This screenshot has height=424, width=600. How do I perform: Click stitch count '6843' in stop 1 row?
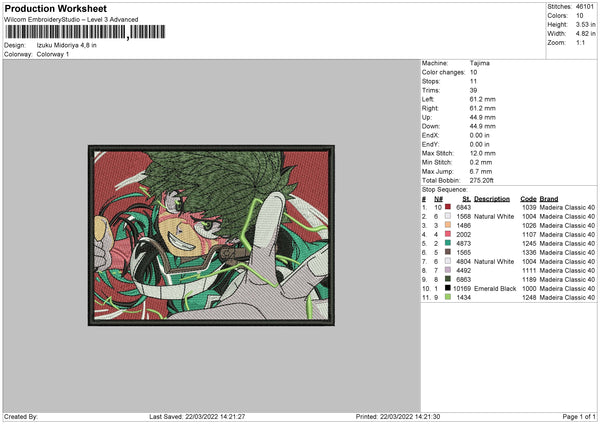click(463, 207)
